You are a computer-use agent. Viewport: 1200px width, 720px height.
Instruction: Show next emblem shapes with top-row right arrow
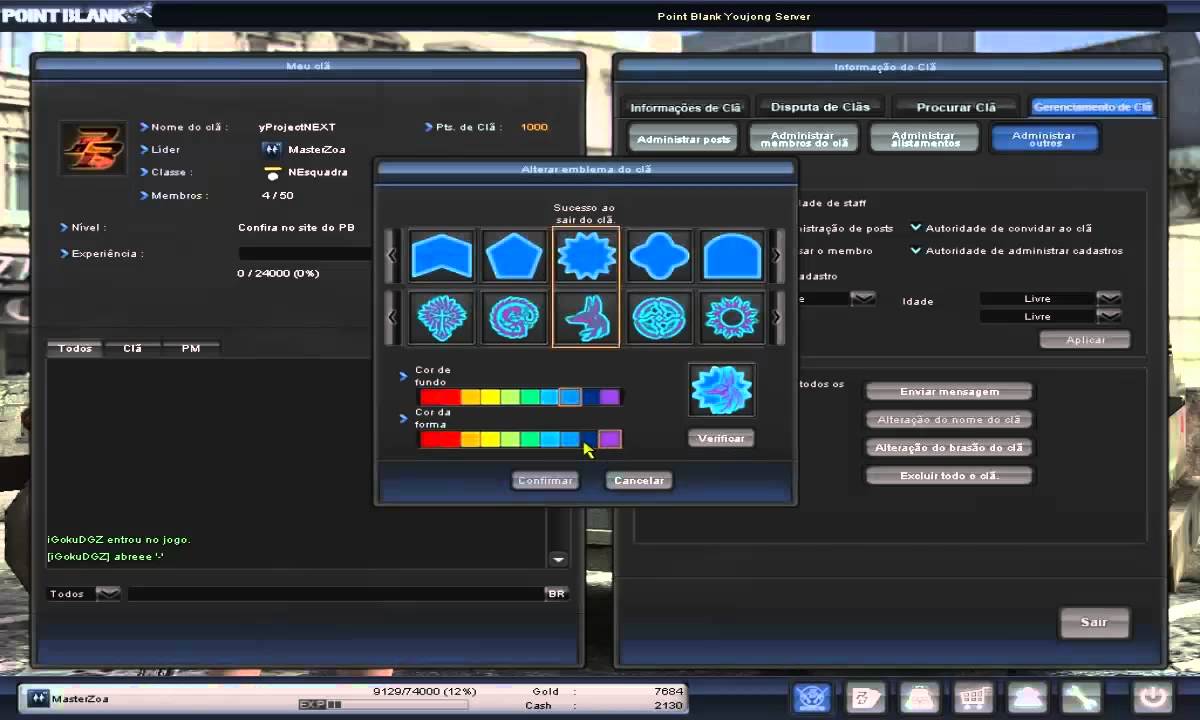(x=777, y=256)
